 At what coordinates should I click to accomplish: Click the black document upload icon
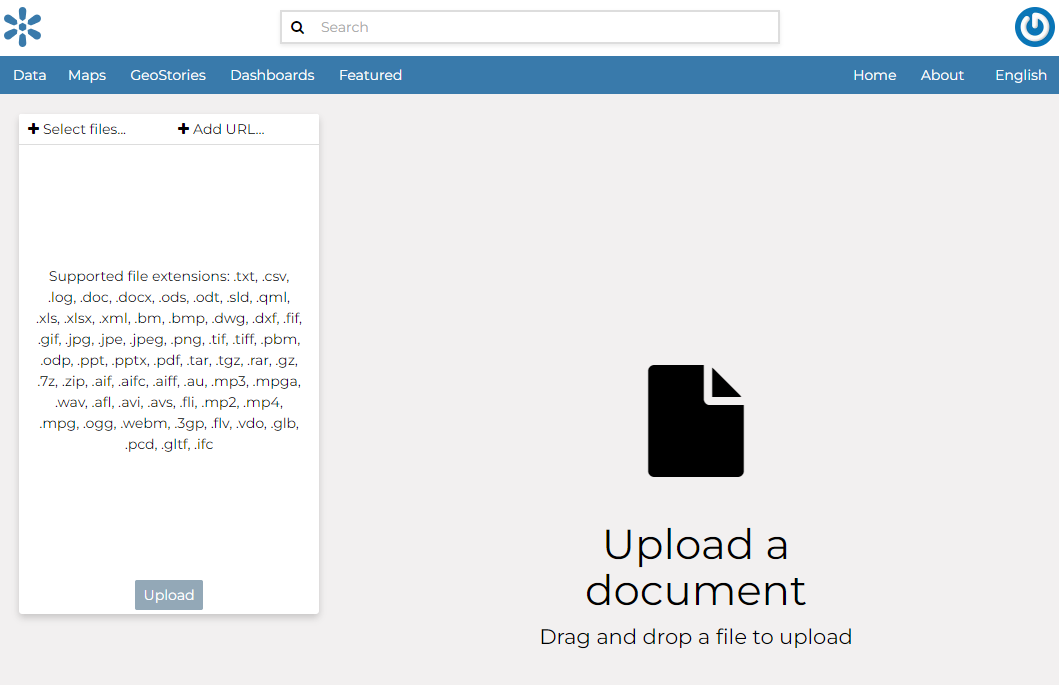point(696,419)
